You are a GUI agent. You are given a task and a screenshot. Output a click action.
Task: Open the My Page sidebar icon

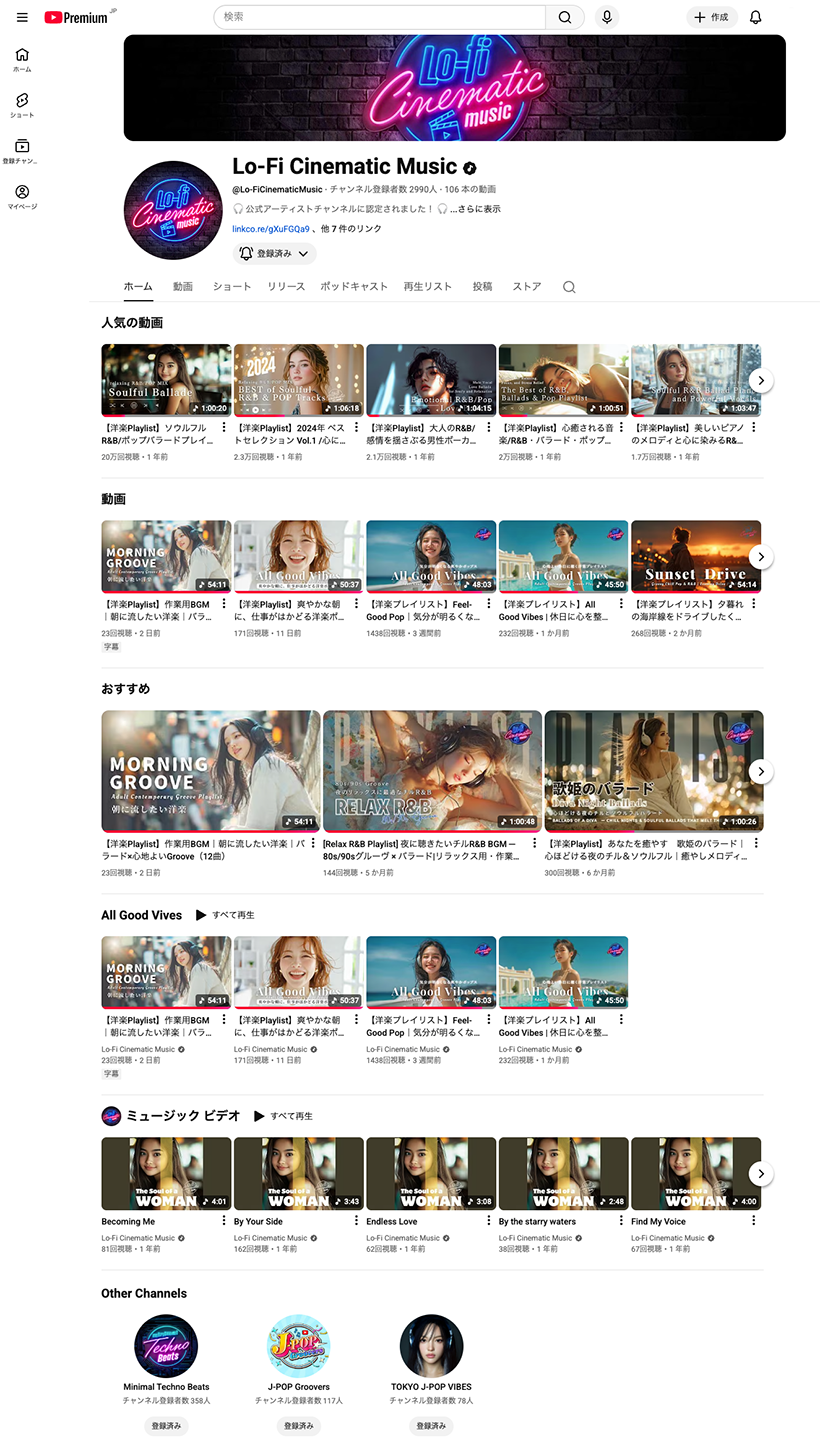click(22, 197)
